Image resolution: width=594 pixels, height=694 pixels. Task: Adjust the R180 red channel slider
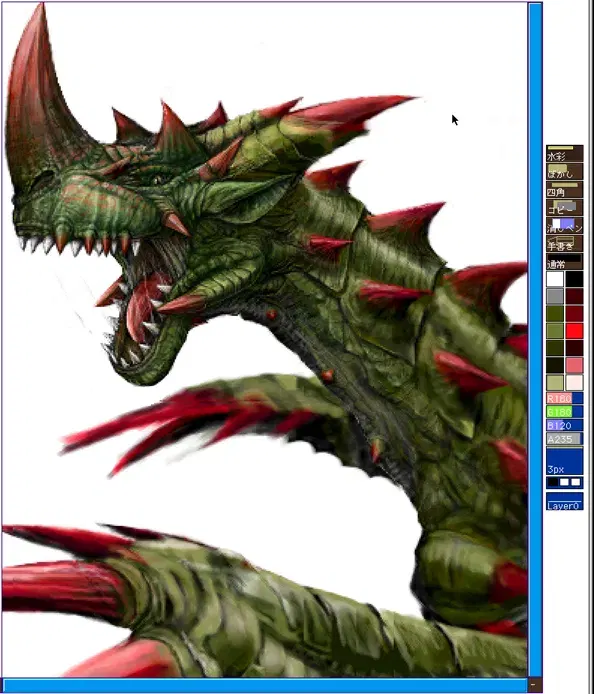(564, 398)
